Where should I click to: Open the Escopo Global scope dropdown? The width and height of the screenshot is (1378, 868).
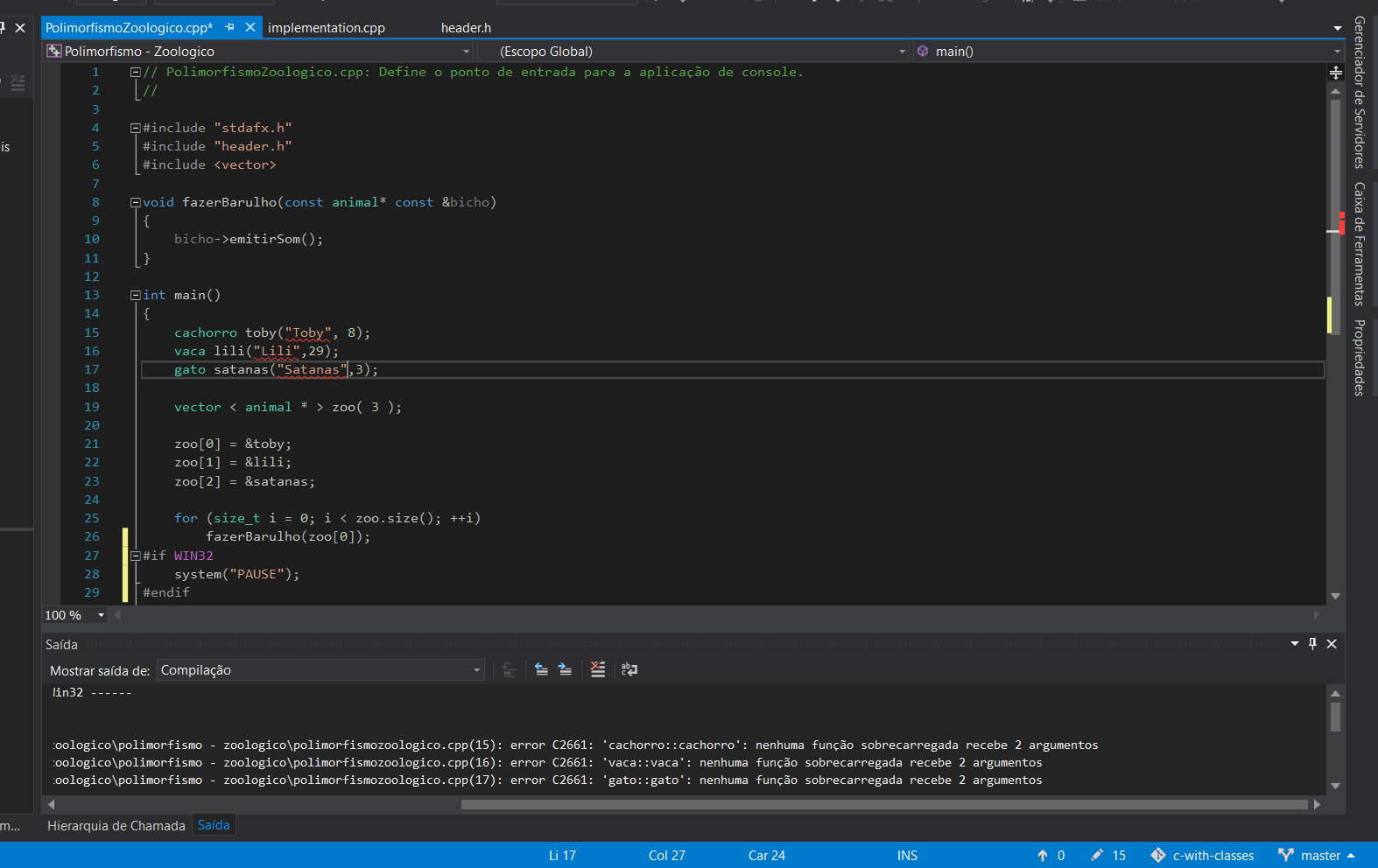693,52
